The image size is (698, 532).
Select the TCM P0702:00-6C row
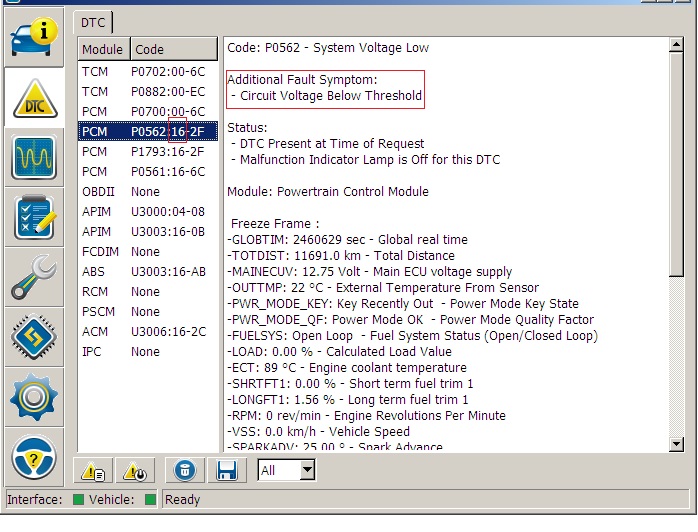click(x=147, y=71)
